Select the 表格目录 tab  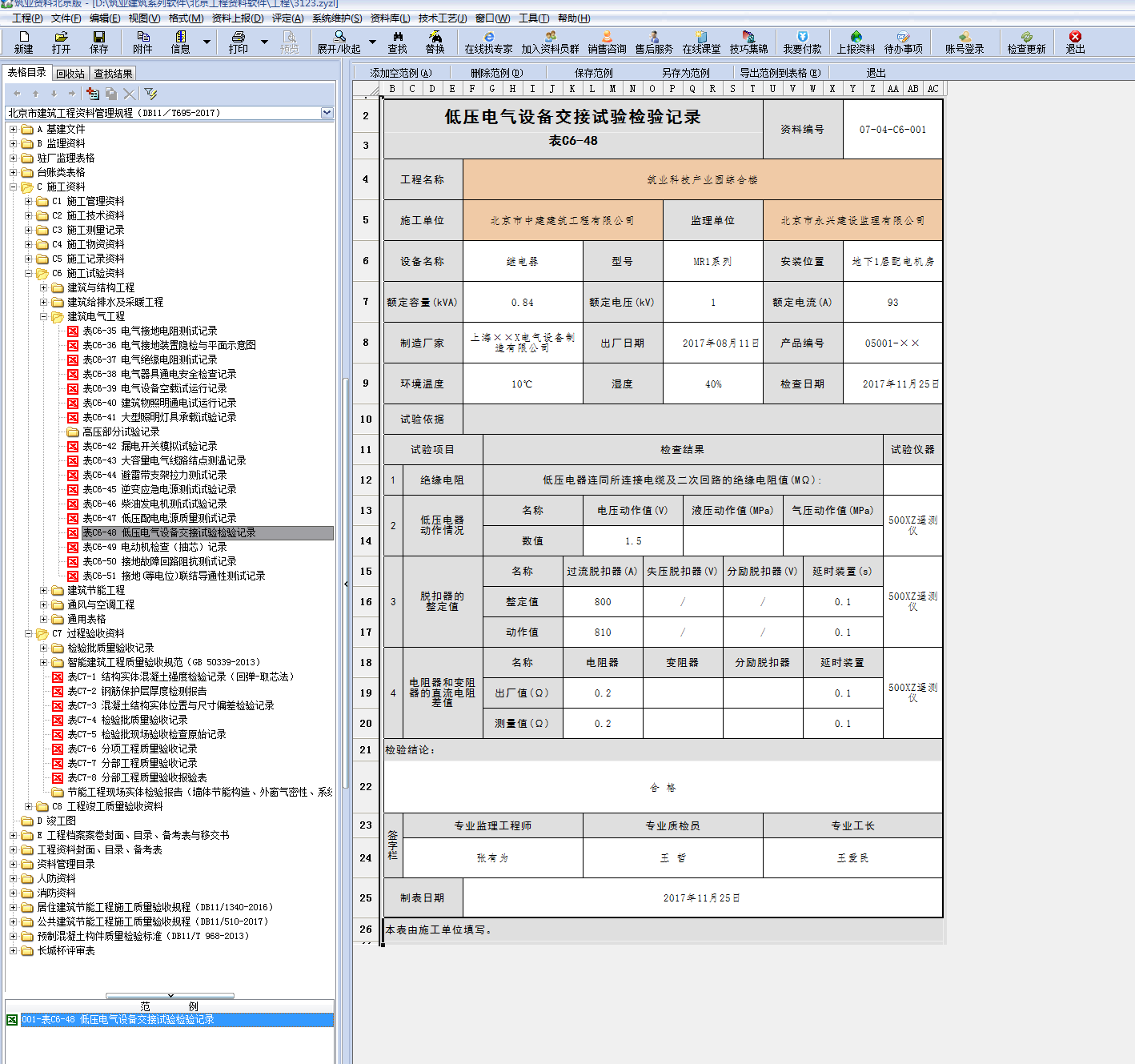pos(27,73)
